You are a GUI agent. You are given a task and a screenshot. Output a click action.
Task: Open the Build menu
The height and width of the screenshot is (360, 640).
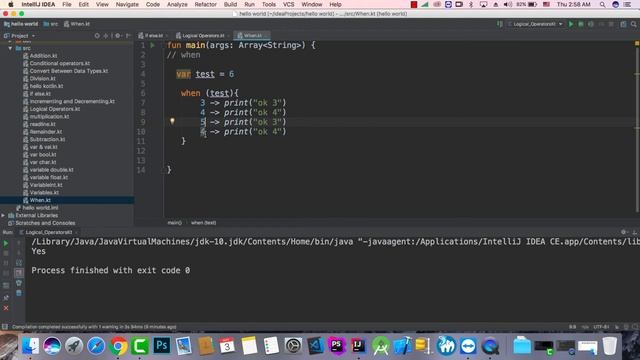point(230,4)
